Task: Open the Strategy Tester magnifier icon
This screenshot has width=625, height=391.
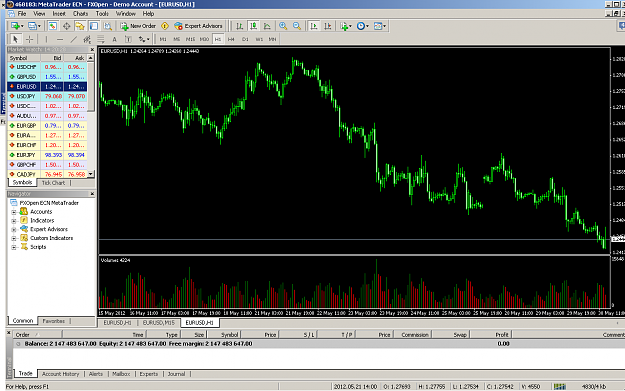Action: pyautogui.click(x=108, y=26)
